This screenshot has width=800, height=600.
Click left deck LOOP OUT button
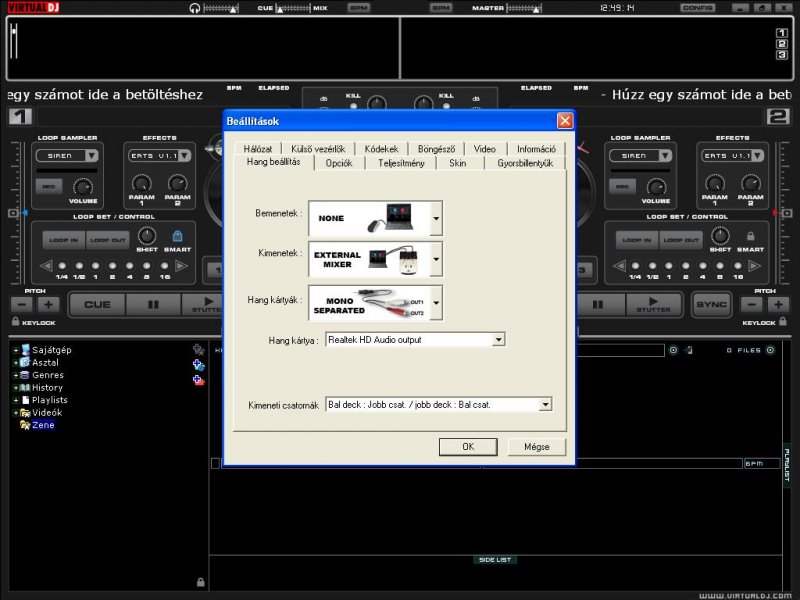click(x=108, y=240)
